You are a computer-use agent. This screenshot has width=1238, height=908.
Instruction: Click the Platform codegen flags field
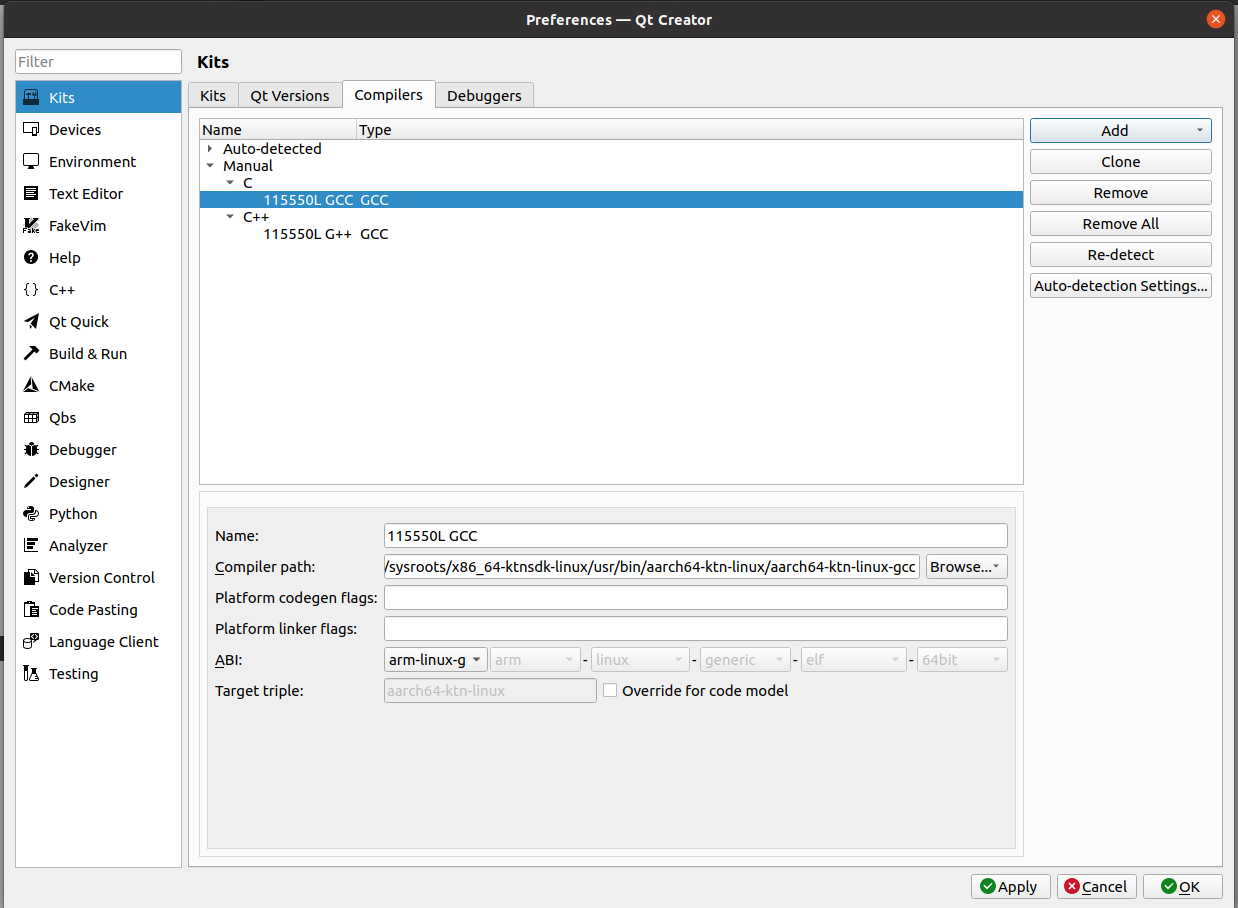pyautogui.click(x=695, y=598)
